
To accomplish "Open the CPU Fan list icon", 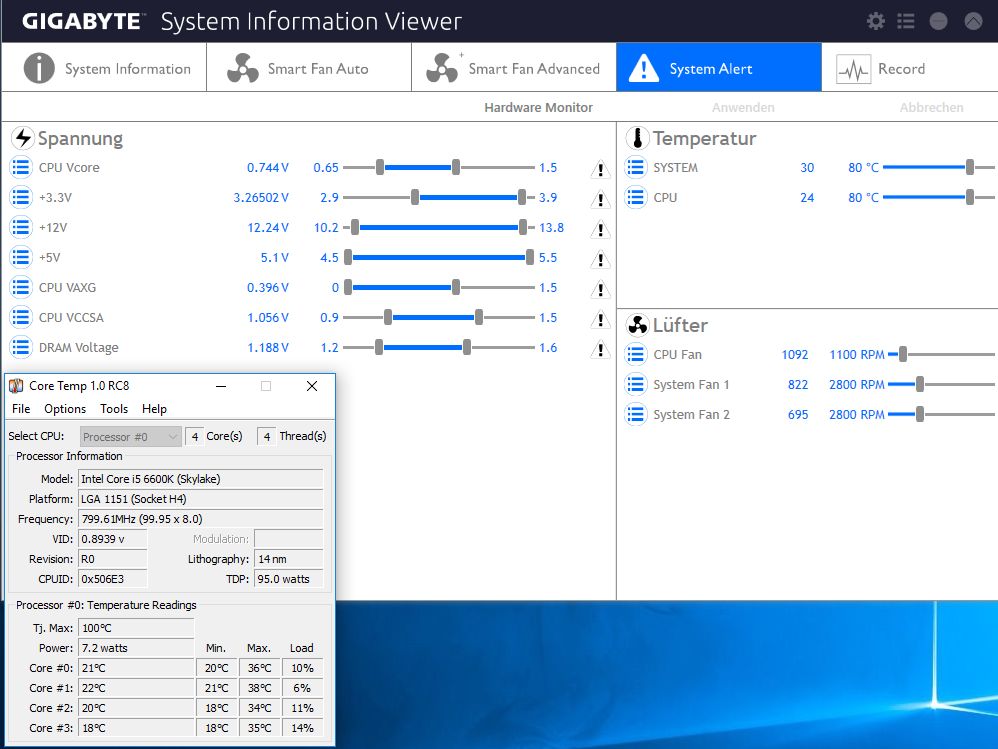I will pyautogui.click(x=636, y=354).
